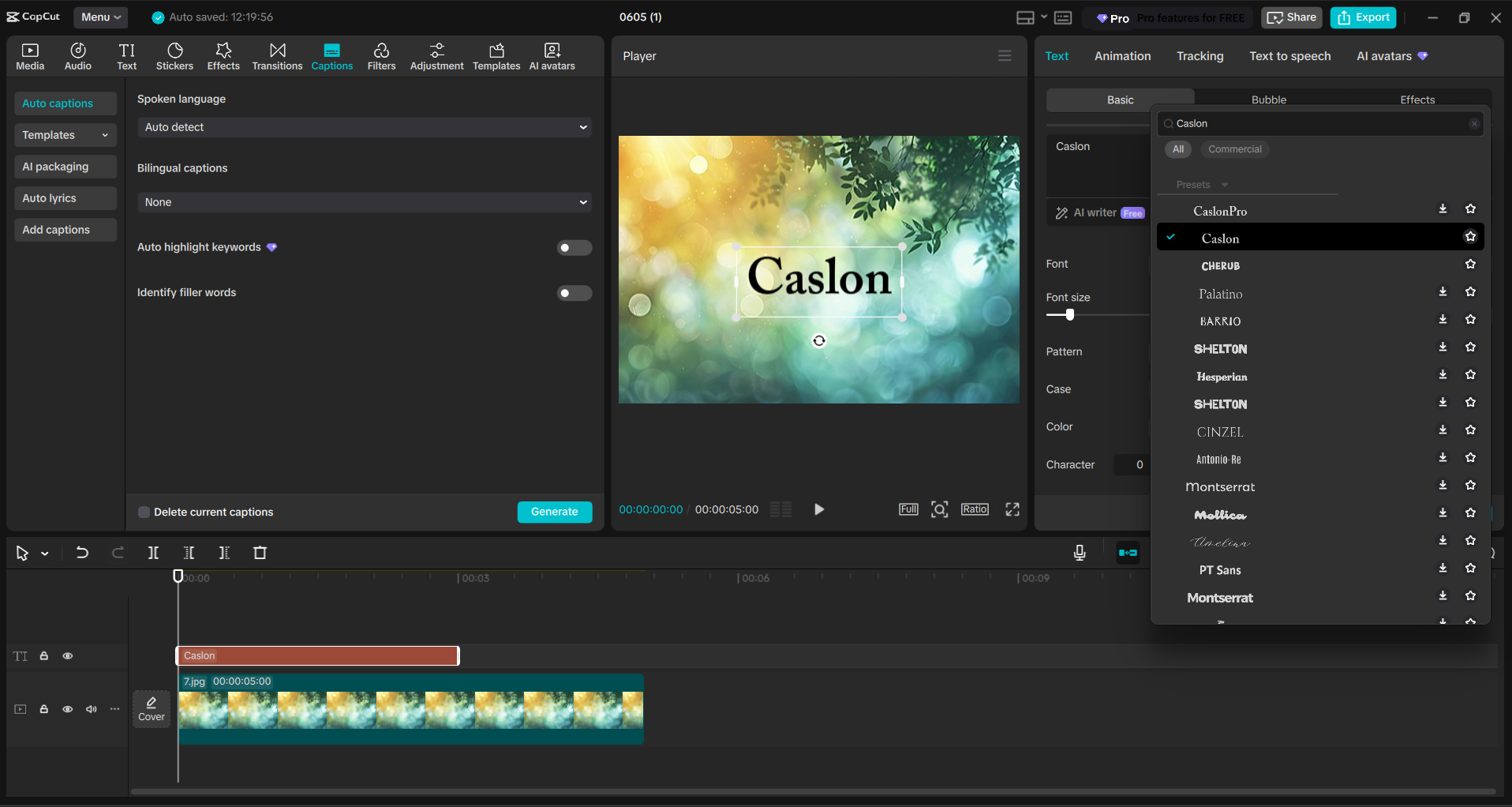
Task: Select the Caslon caption clip on the timeline
Action: point(316,655)
